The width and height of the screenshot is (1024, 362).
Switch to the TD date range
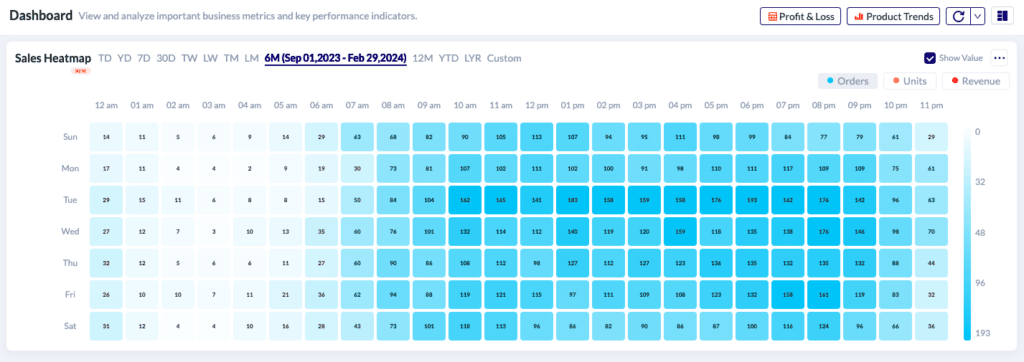[x=104, y=58]
